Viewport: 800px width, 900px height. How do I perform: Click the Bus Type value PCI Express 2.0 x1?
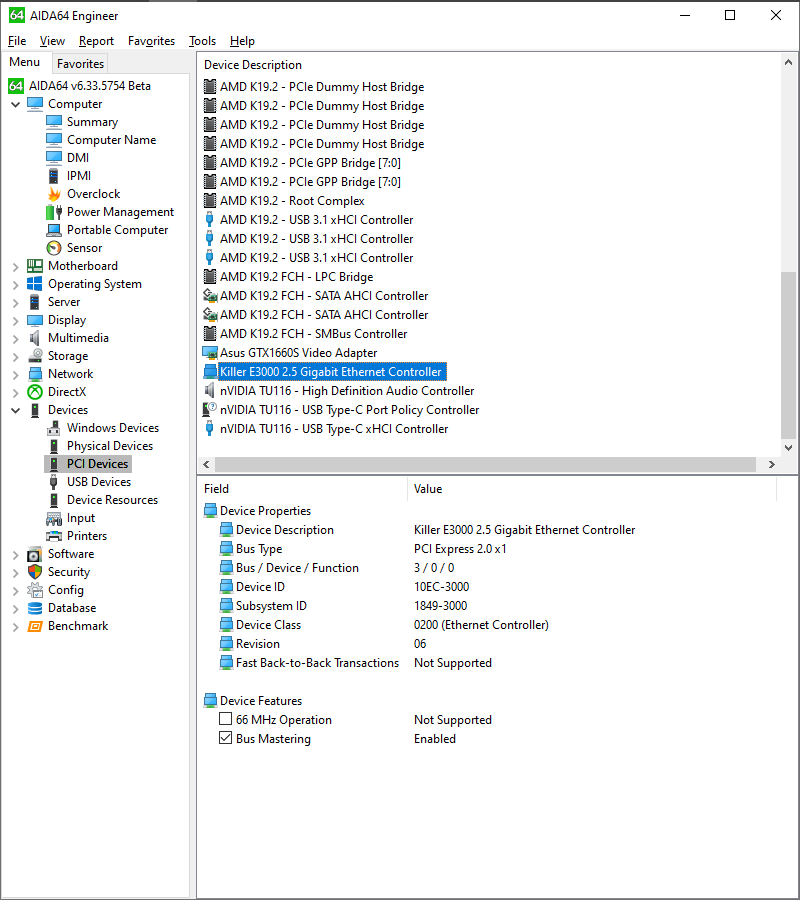tap(460, 549)
